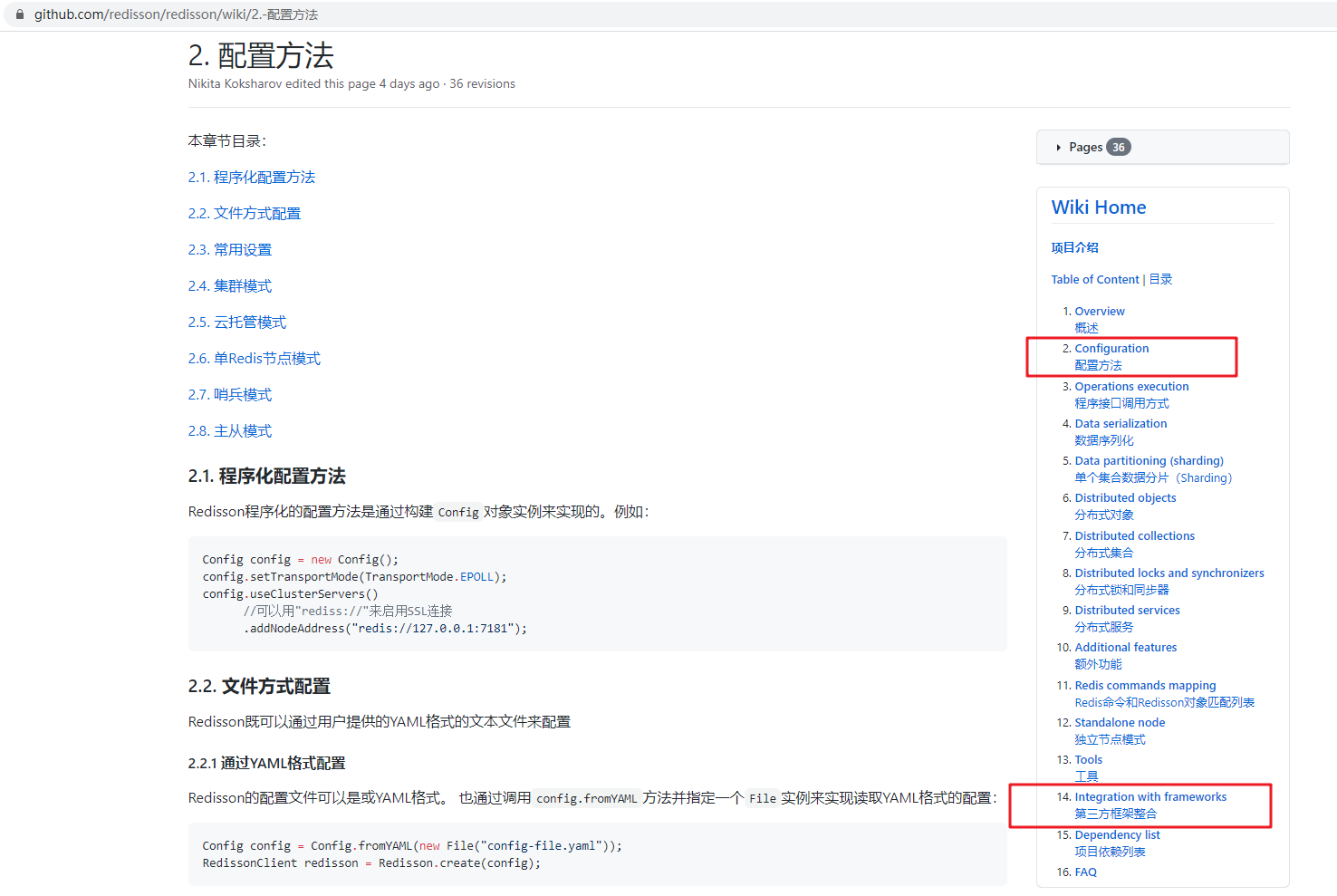Open the 2.5 云托管模式 link
Image resolution: width=1337 pixels, height=896 pixels.
point(237,323)
